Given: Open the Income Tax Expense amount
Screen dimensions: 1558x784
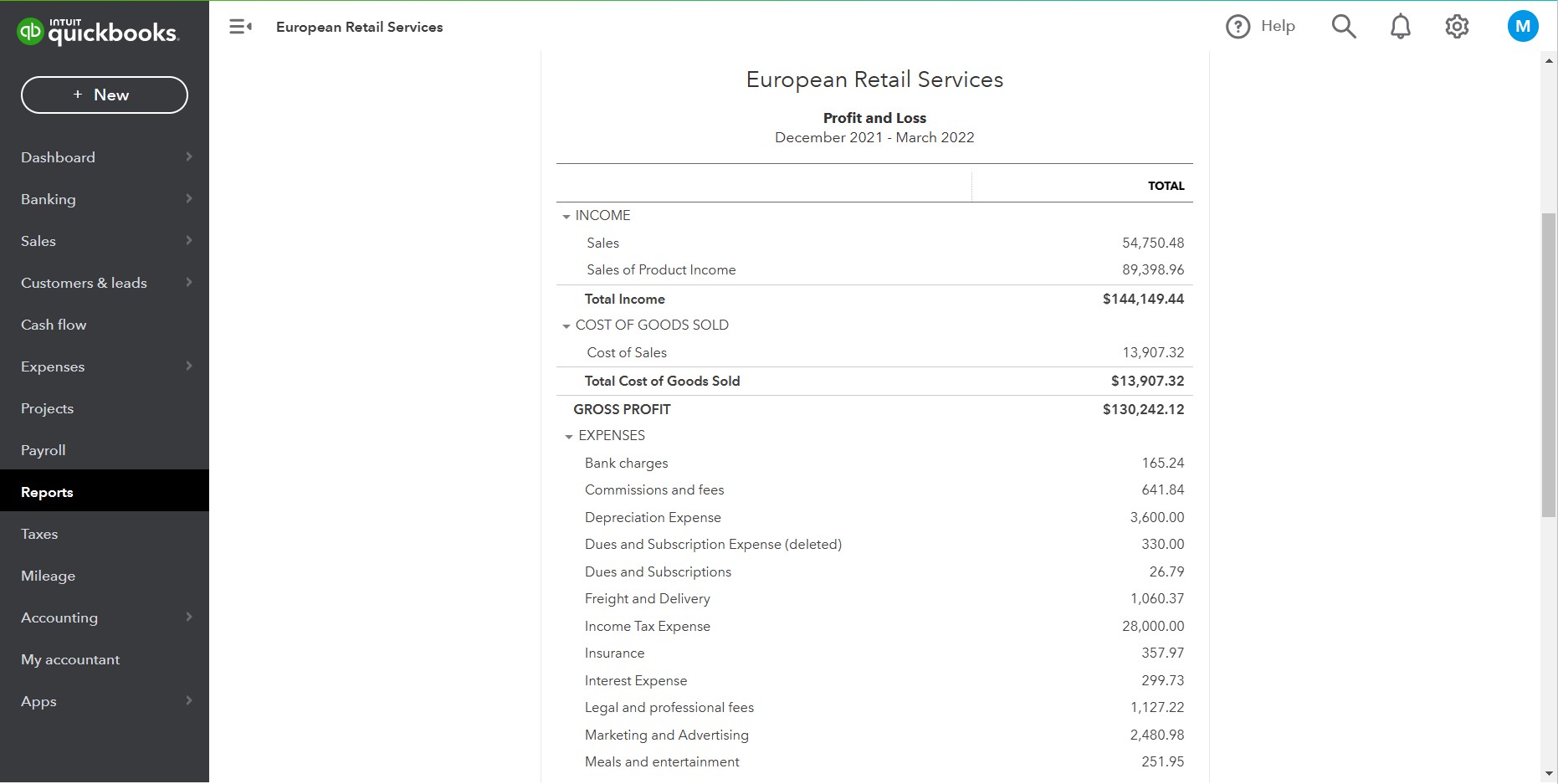Looking at the screenshot, I should point(1153,626).
